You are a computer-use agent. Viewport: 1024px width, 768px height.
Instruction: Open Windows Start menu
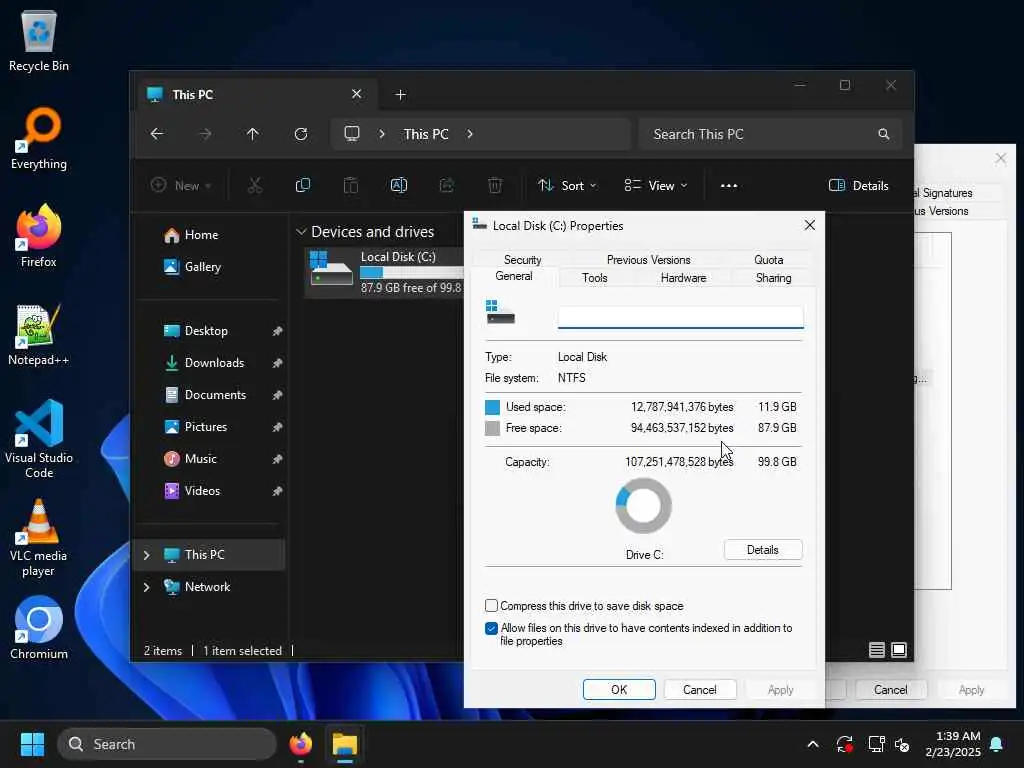coord(32,744)
